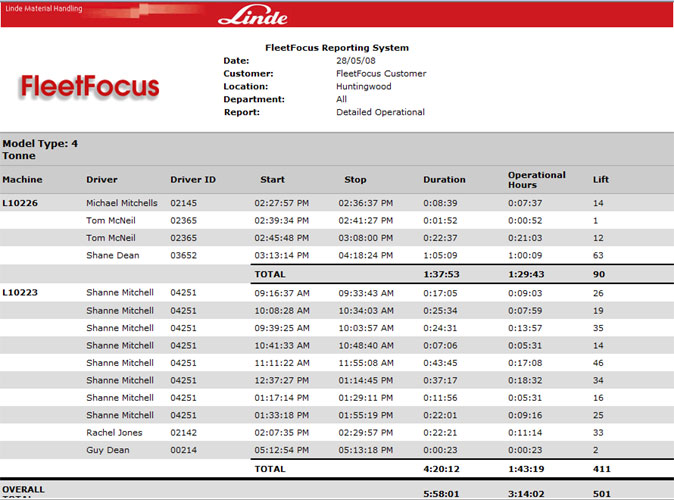The image size is (674, 500).
Task: Click the Driver column header
Action: coord(101,180)
